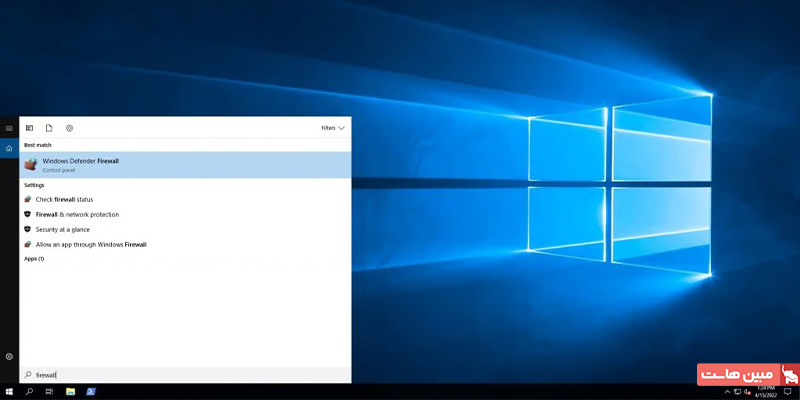Open Task View on the taskbar
800x400 pixels.
pyautogui.click(x=49, y=392)
